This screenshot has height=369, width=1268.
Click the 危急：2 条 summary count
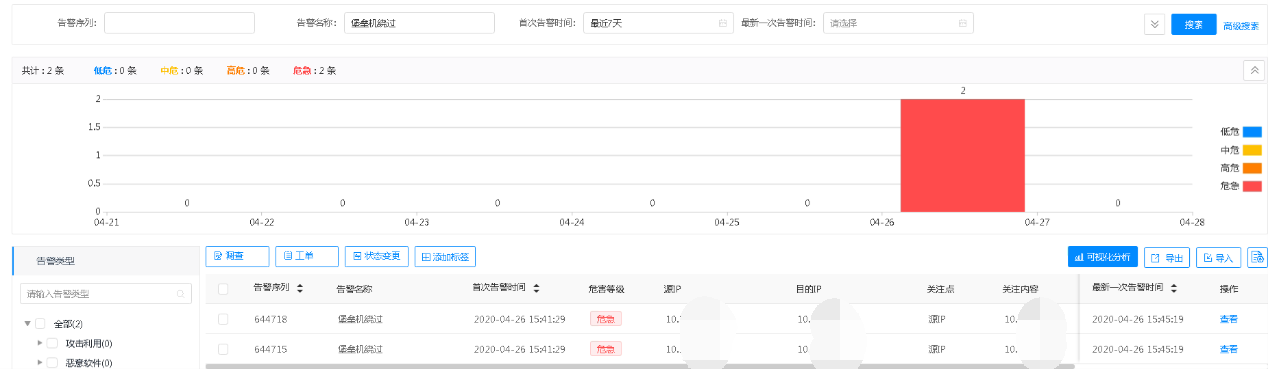click(x=314, y=71)
